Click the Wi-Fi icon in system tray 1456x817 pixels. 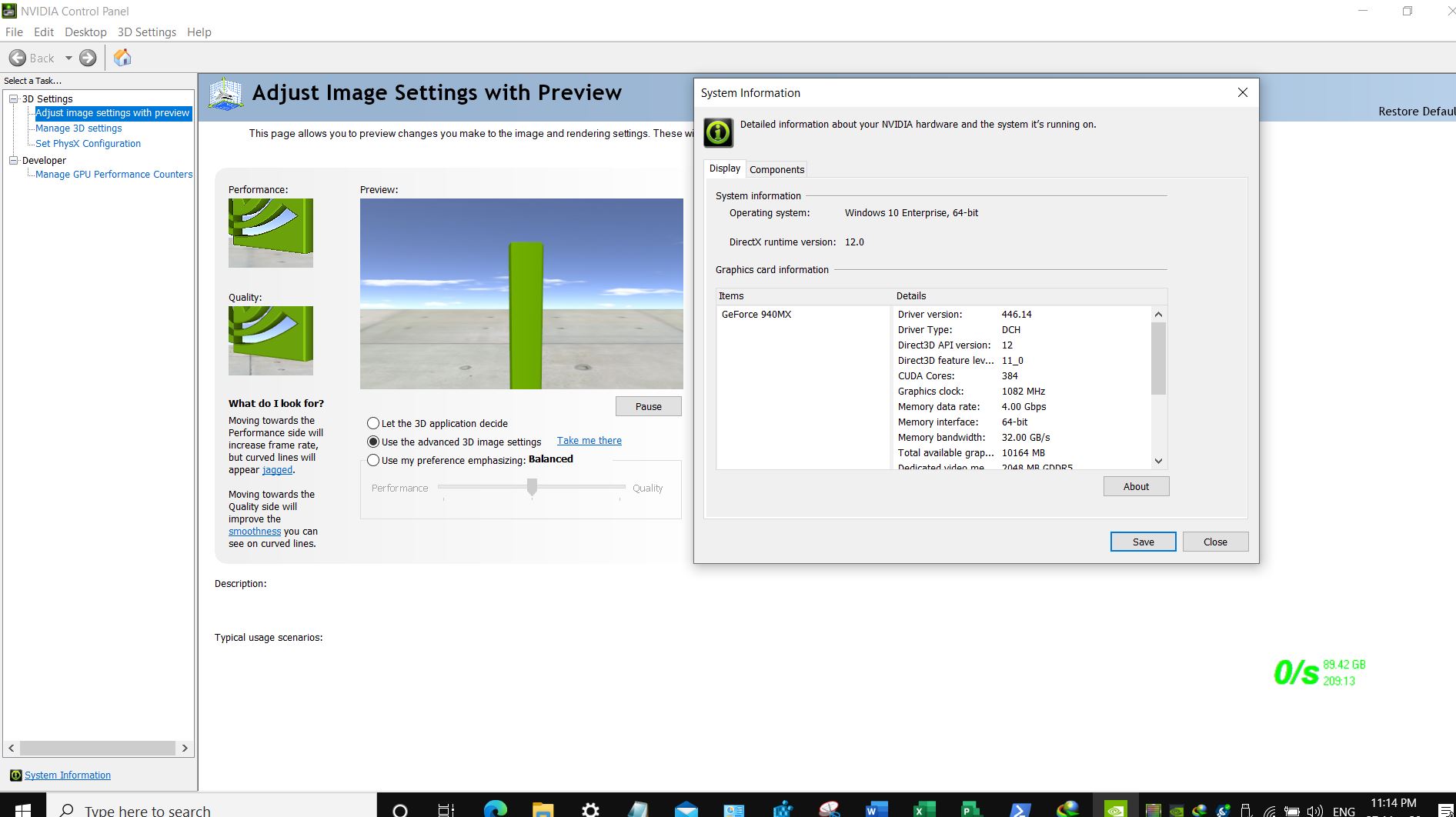[1270, 811]
